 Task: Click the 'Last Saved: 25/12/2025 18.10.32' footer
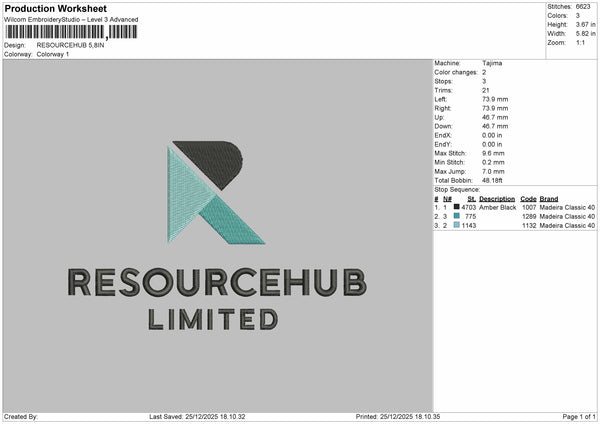pos(197,417)
